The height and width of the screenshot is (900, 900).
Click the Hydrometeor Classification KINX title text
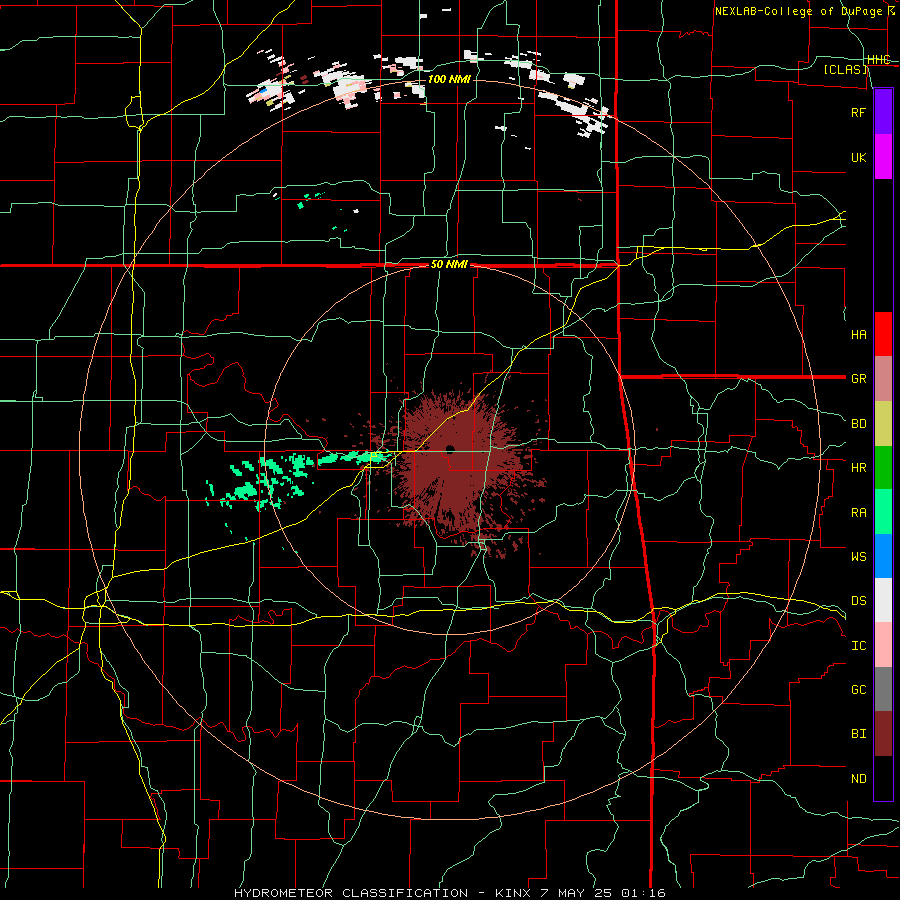pyautogui.click(x=449, y=893)
